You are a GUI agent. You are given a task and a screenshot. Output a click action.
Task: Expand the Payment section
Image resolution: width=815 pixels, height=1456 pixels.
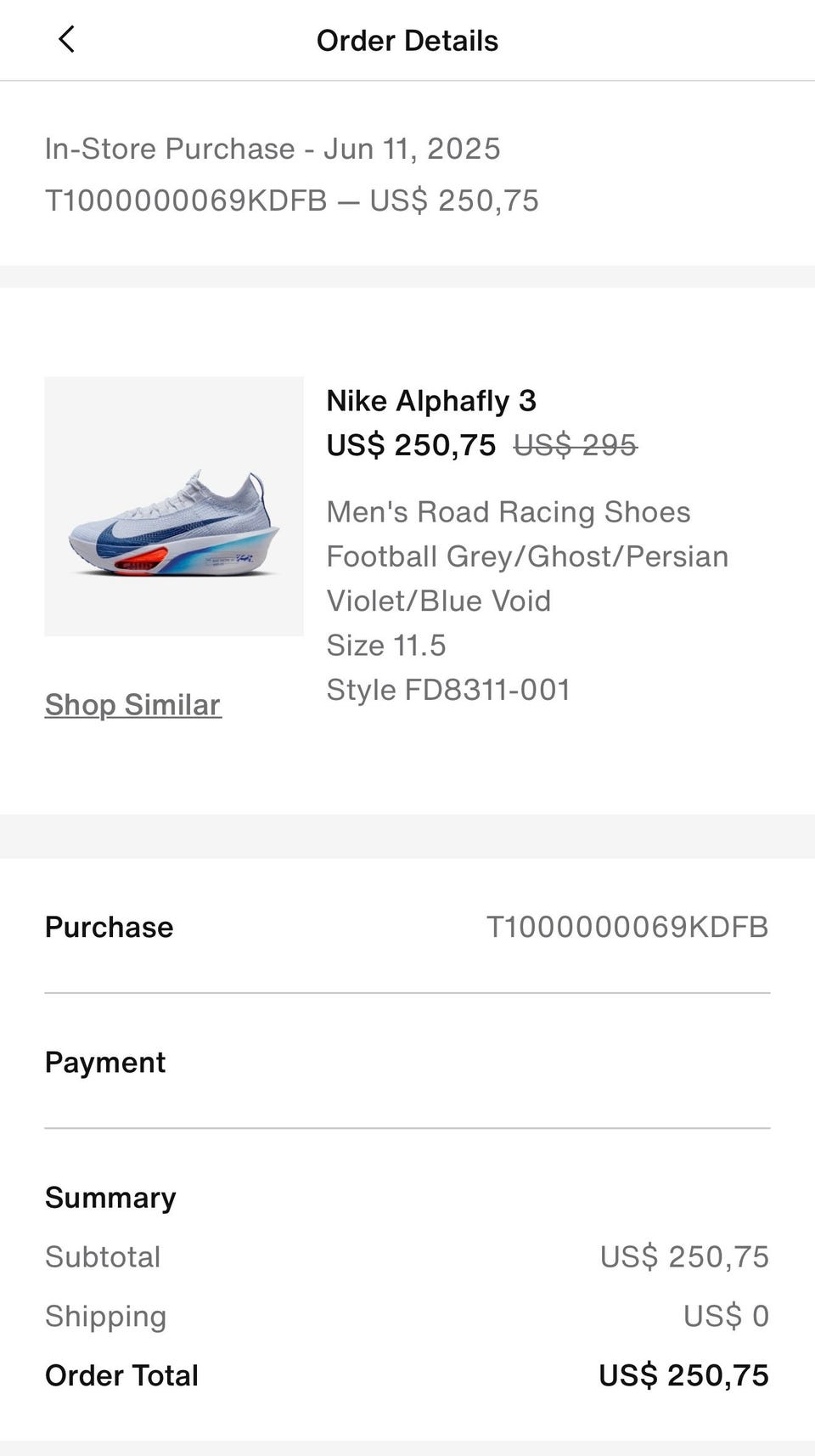[x=105, y=1063]
